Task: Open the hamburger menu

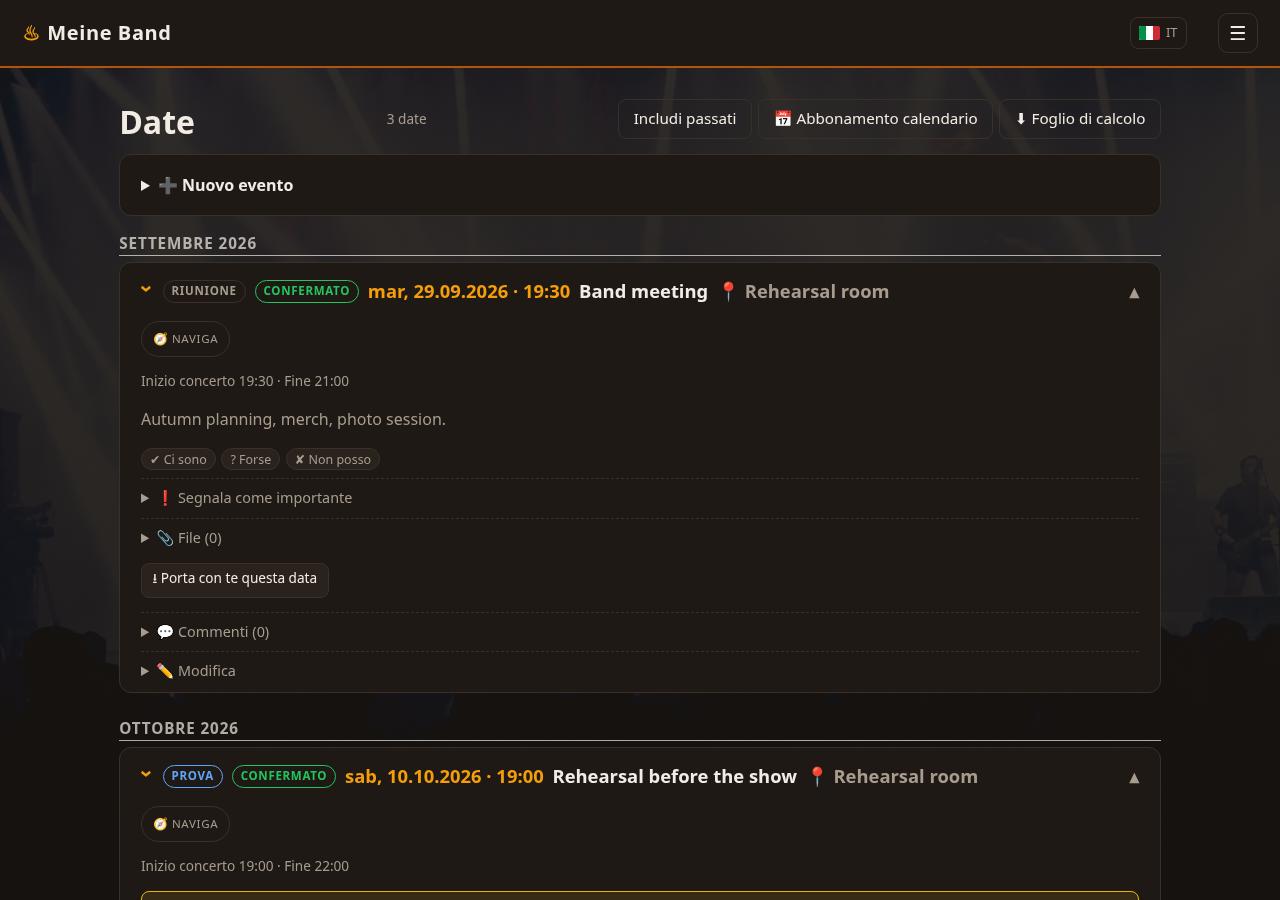Action: click(1237, 33)
